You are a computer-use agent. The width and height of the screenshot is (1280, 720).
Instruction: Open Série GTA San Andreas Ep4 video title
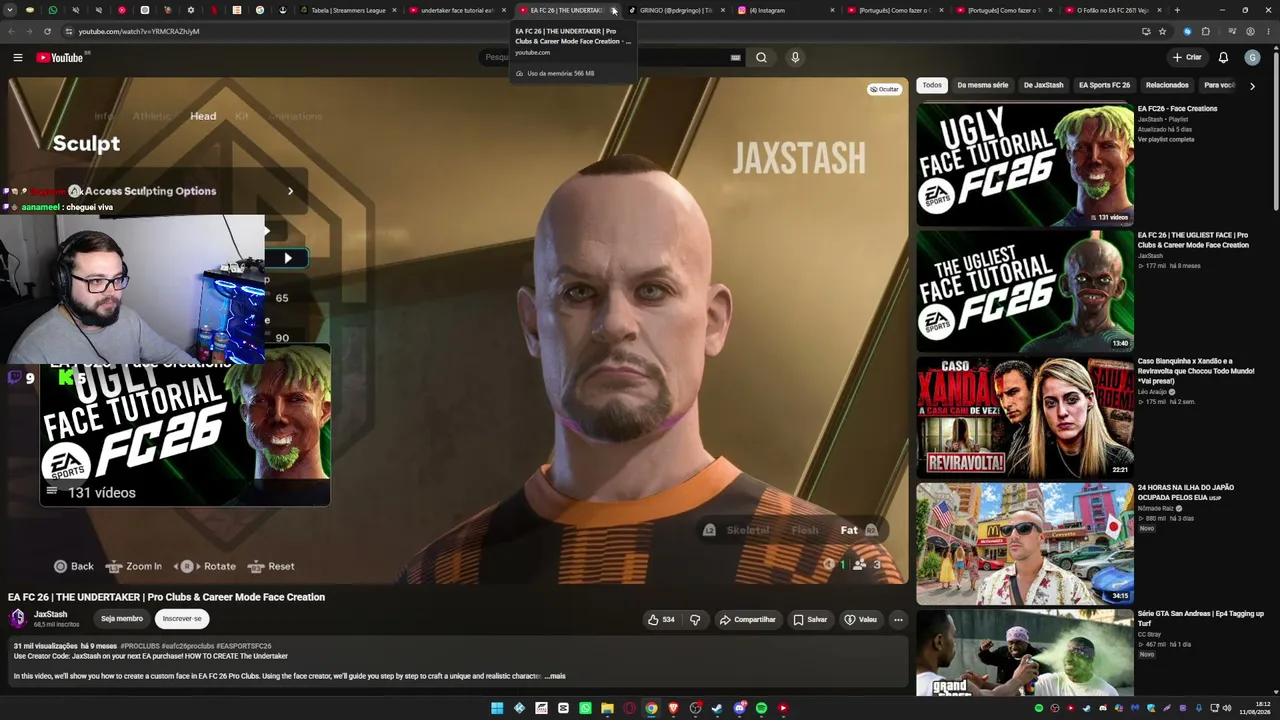click(1200, 618)
